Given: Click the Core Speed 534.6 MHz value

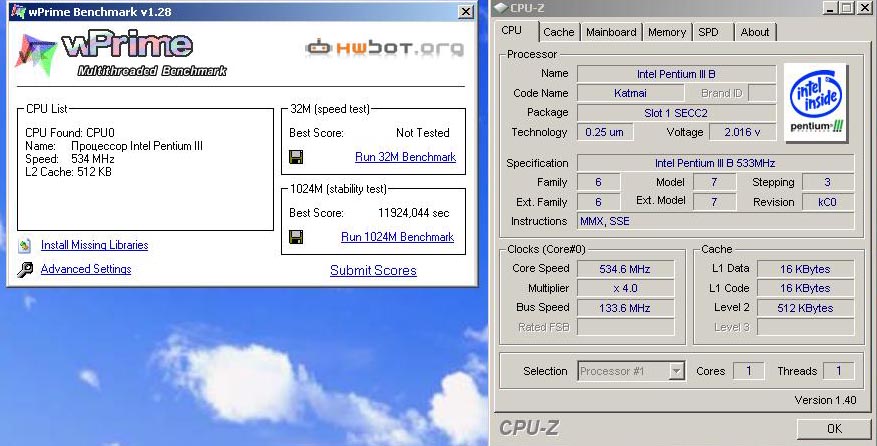Looking at the screenshot, I should [625, 269].
